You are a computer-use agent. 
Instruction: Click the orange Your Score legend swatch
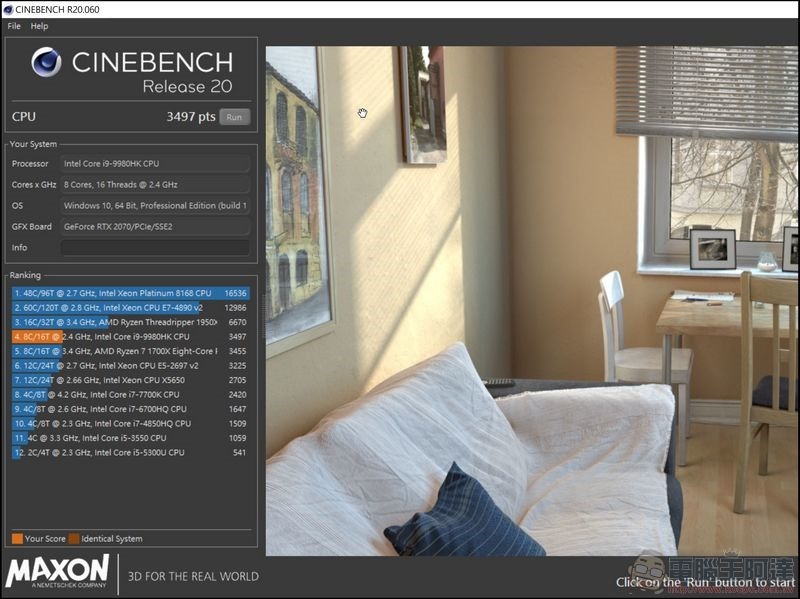point(17,539)
